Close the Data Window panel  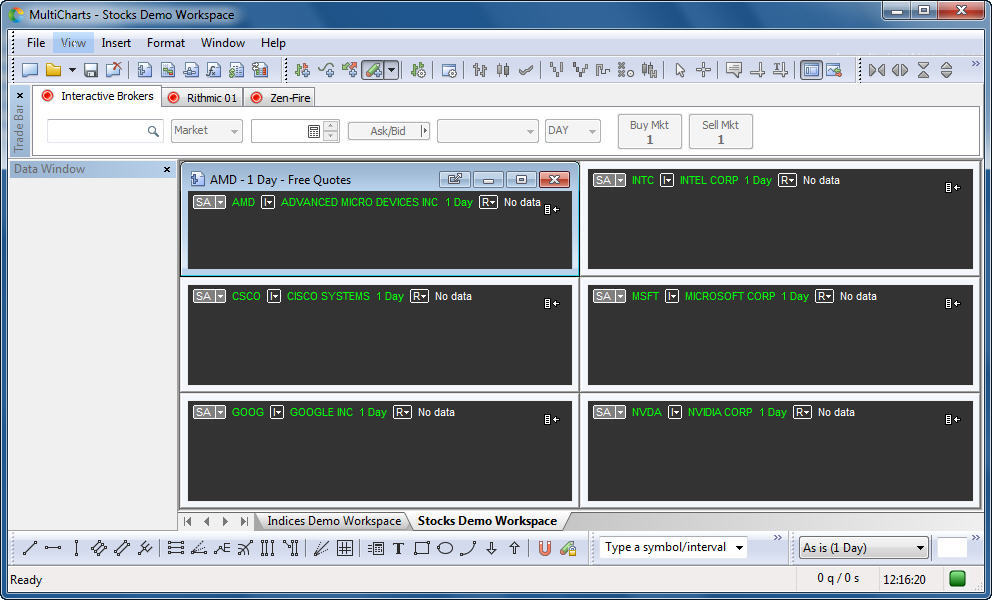pyautogui.click(x=167, y=170)
